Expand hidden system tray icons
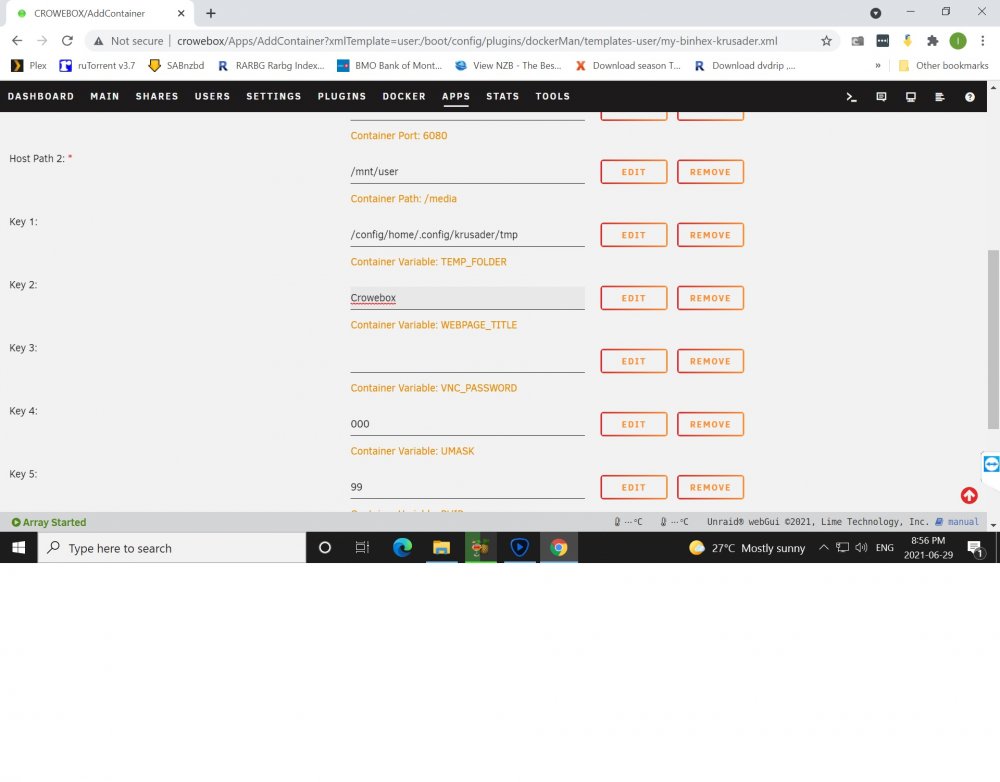Image resolution: width=1000 pixels, height=782 pixels. click(823, 547)
